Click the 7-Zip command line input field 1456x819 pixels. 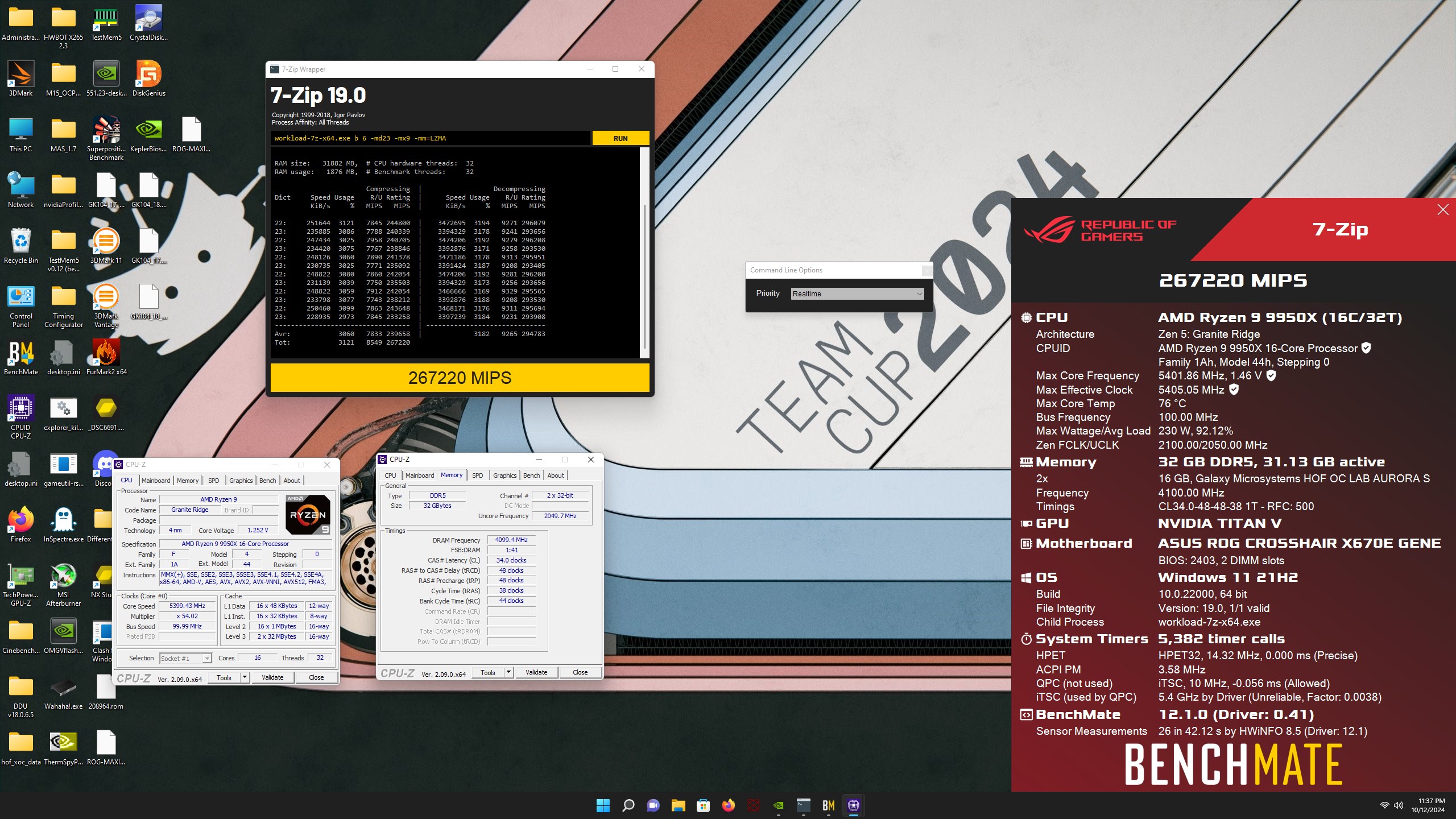[x=431, y=138]
